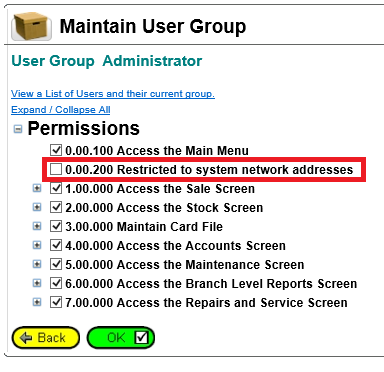The image size is (384, 372).
Task: Click the label '1.00.000 Access the Sale Screen'
Action: tap(160, 189)
